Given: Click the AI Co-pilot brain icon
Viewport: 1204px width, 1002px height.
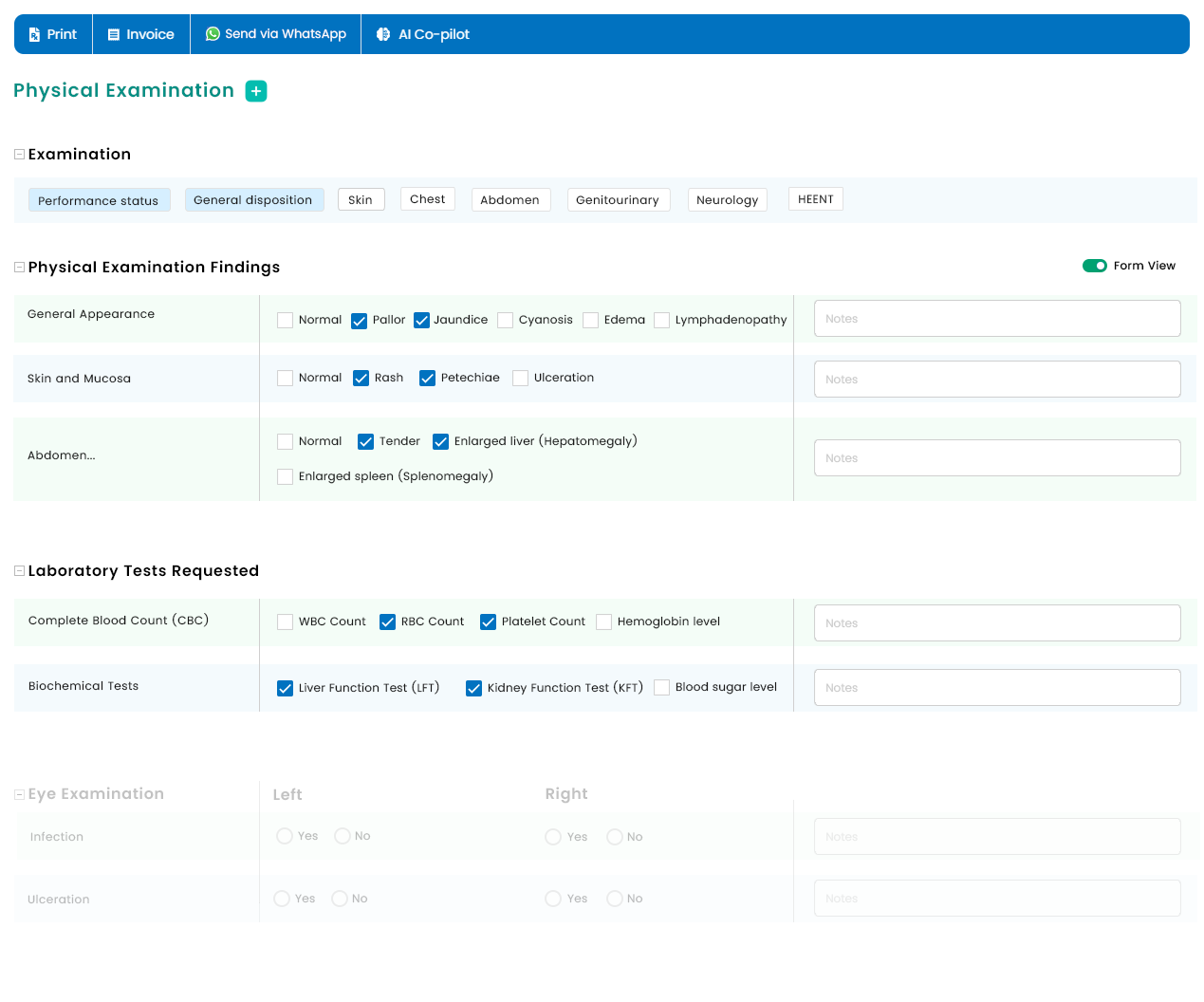Looking at the screenshot, I should (x=383, y=34).
